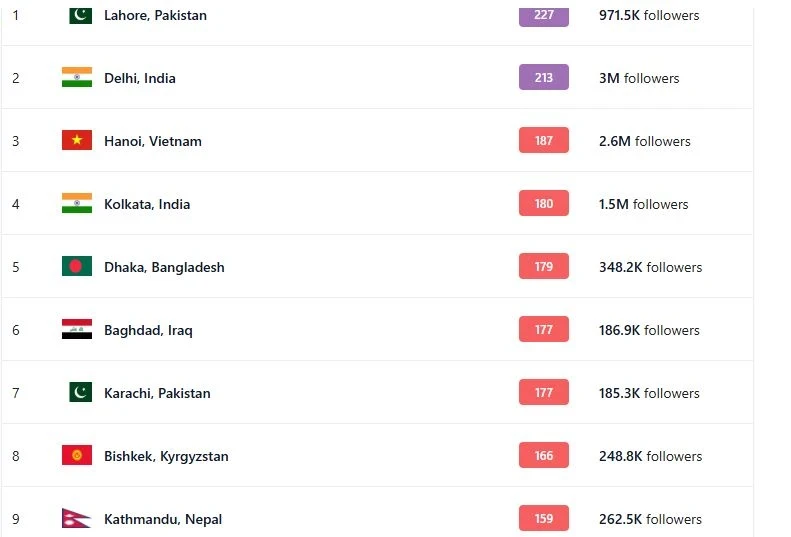791x537 pixels.
Task: Click the red 159 AQI badge for Kathmandu
Action: (544, 519)
